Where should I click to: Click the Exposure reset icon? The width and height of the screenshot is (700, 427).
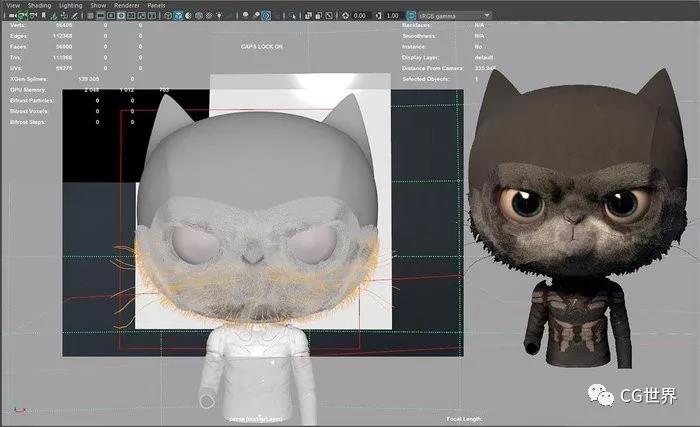click(x=346, y=16)
